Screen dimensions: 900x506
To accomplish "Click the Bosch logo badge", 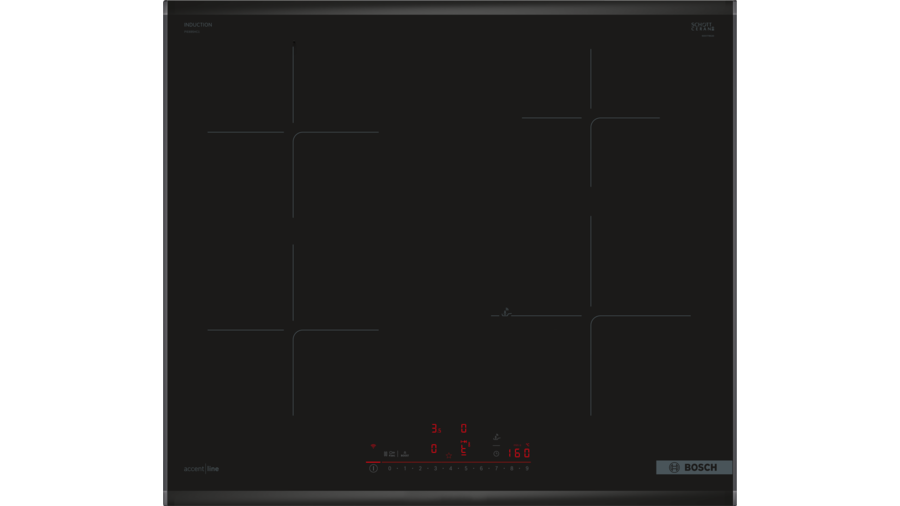I will tap(694, 467).
